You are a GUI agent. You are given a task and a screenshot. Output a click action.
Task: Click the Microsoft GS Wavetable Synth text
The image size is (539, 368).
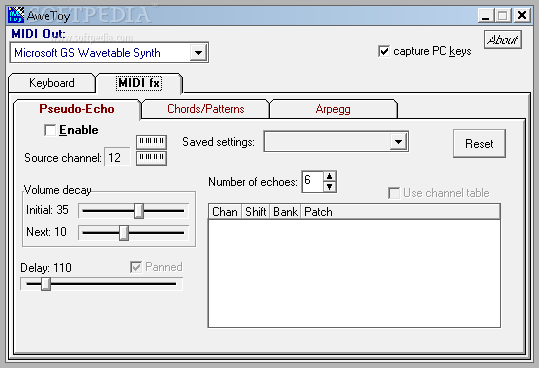pyautogui.click(x=87, y=53)
